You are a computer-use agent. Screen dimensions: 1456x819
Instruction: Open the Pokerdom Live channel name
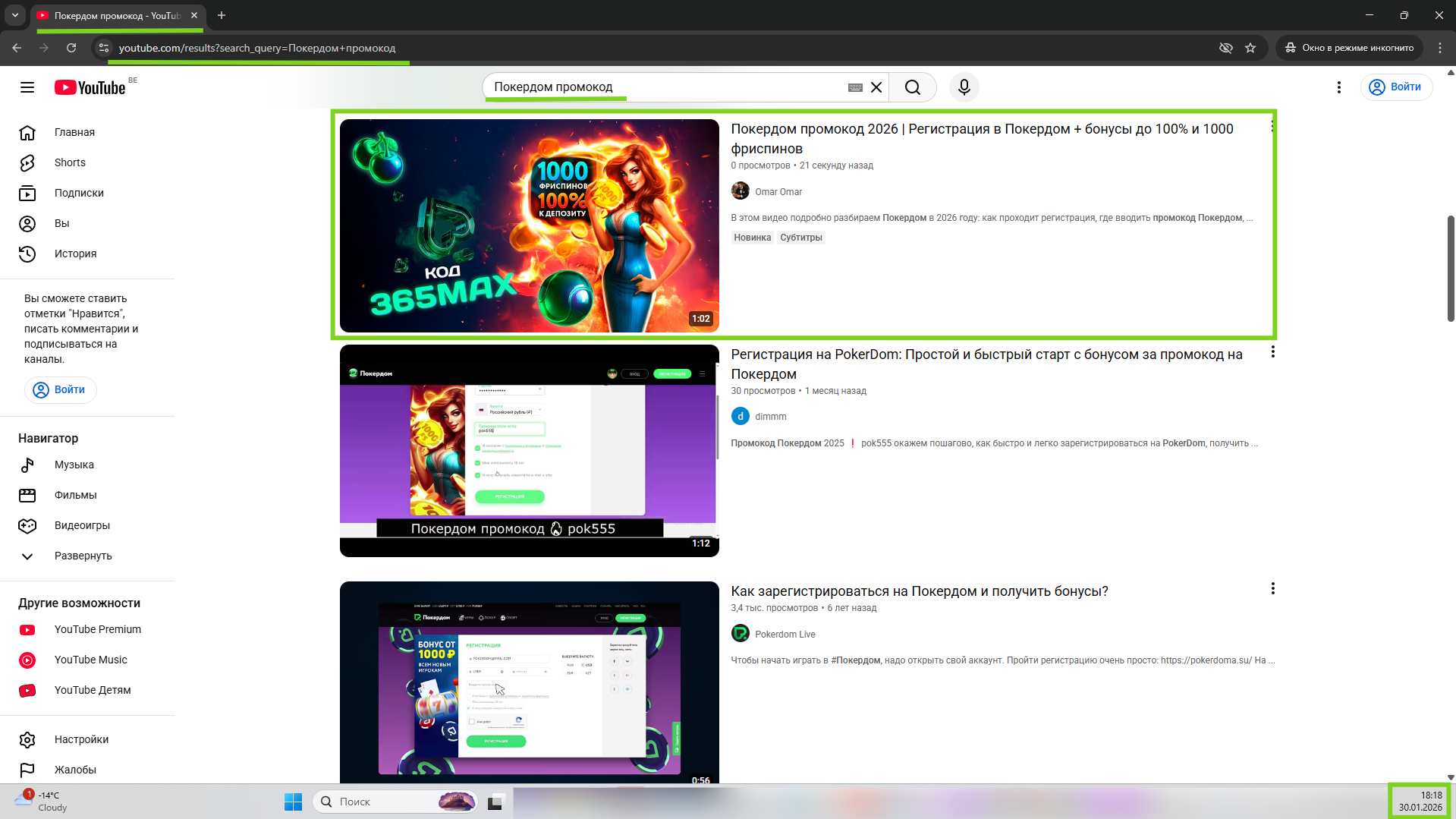click(785, 635)
